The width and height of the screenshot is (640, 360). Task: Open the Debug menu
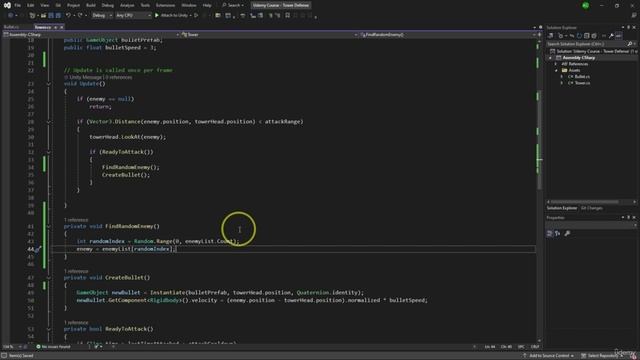108,5
